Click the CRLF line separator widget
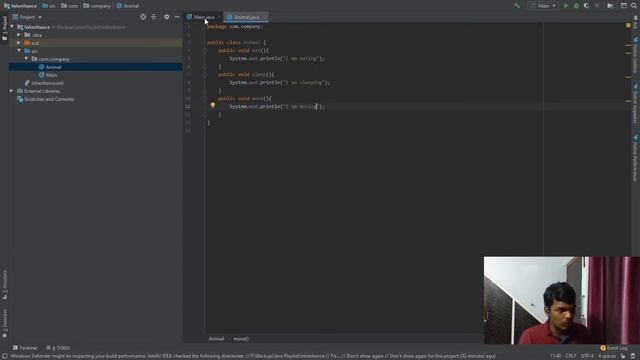This screenshot has width=640, height=360. pyautogui.click(x=571, y=356)
